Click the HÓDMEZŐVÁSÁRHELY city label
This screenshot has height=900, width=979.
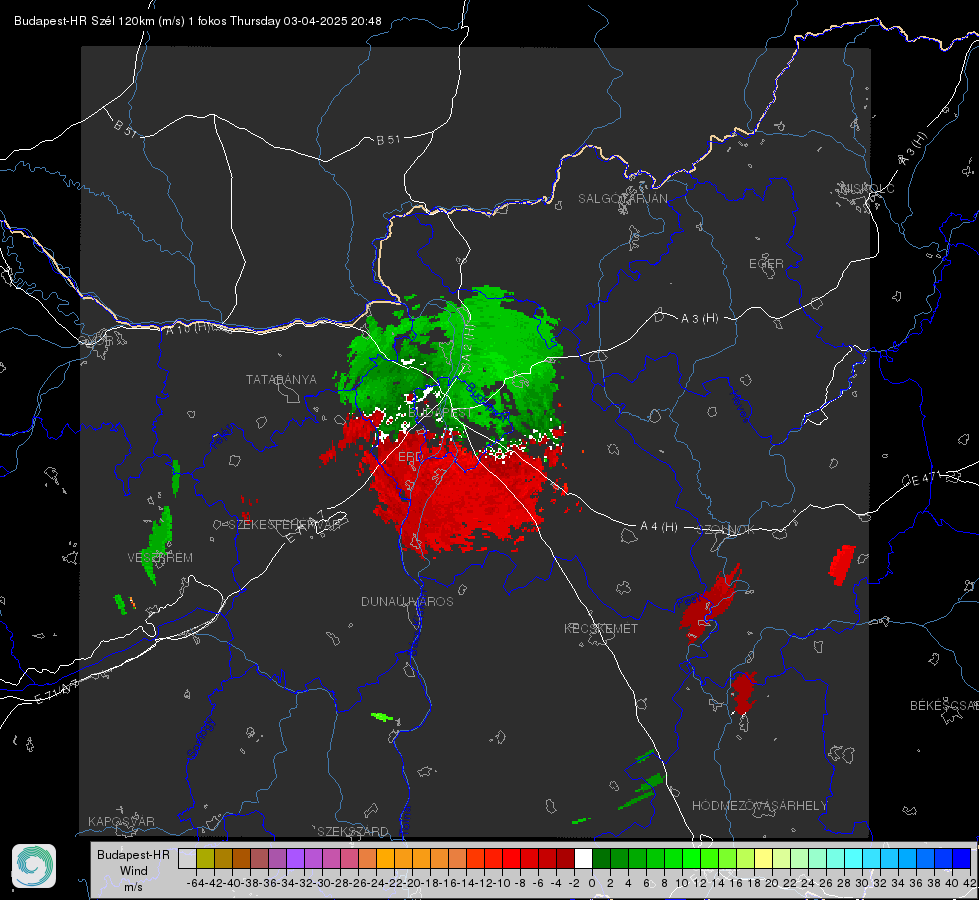(759, 805)
